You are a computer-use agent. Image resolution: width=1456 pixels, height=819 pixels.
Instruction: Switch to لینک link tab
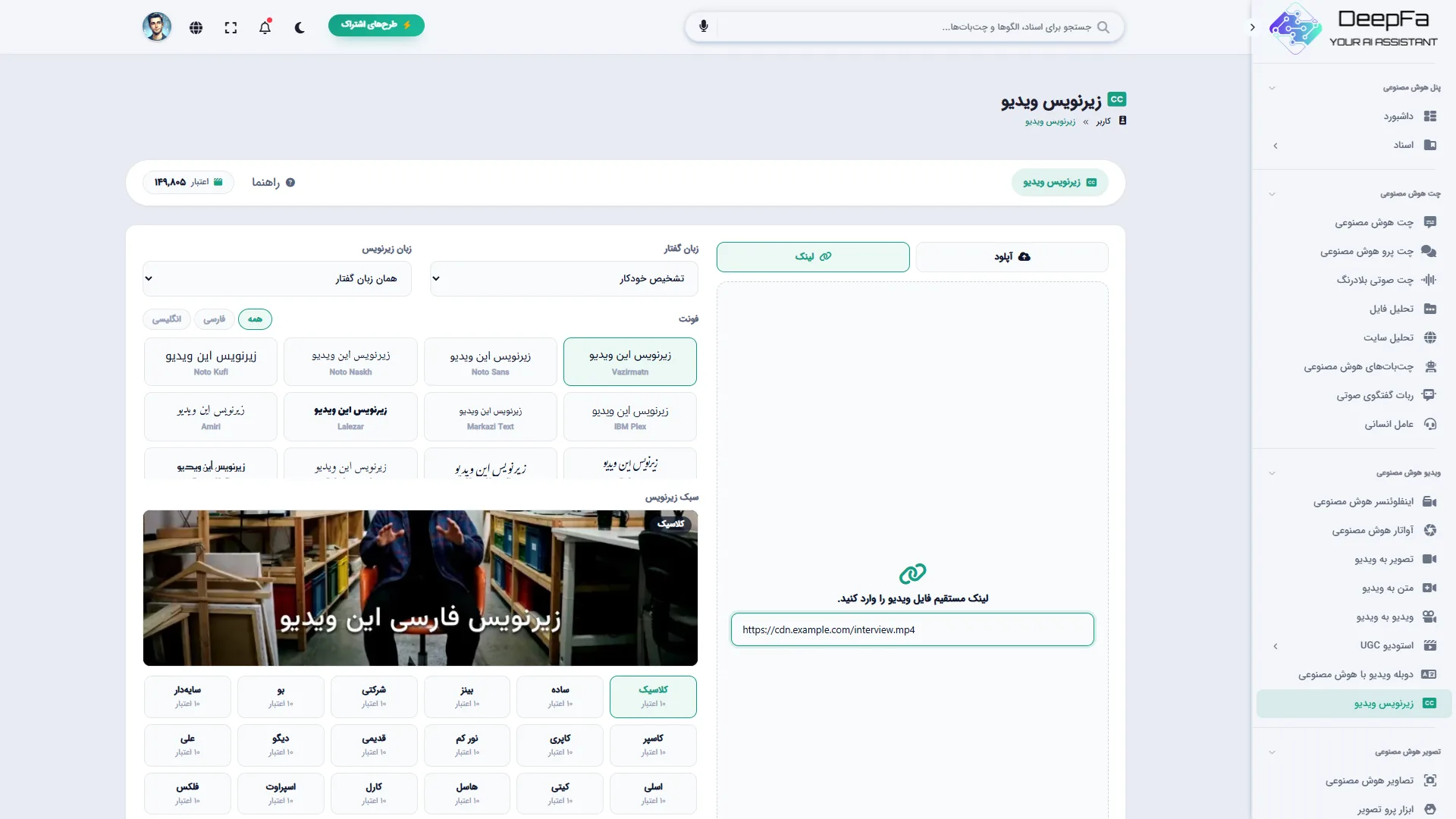click(x=813, y=257)
